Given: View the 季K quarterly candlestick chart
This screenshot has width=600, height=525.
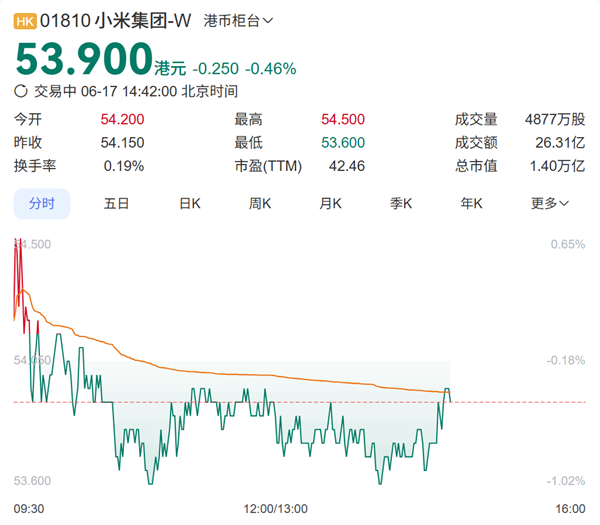Looking at the screenshot, I should (x=401, y=203).
